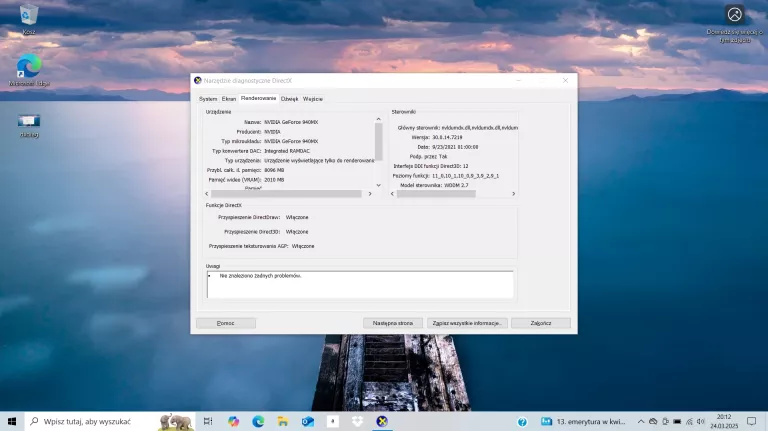The width and height of the screenshot is (768, 431).
Task: Switch to the System tab
Action: pyautogui.click(x=208, y=99)
